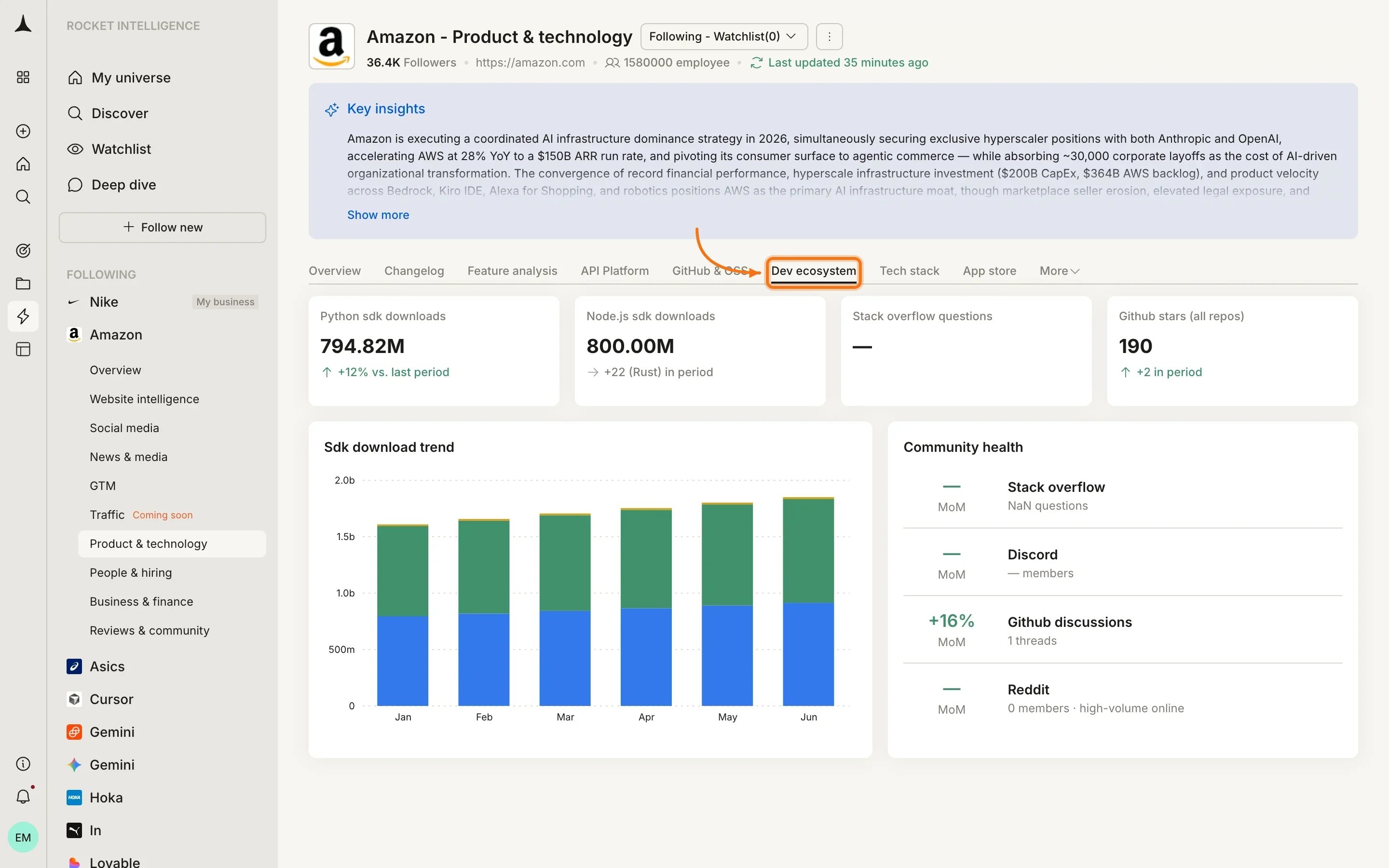Open News & media under Amazon
1389x868 pixels.
[129, 457]
